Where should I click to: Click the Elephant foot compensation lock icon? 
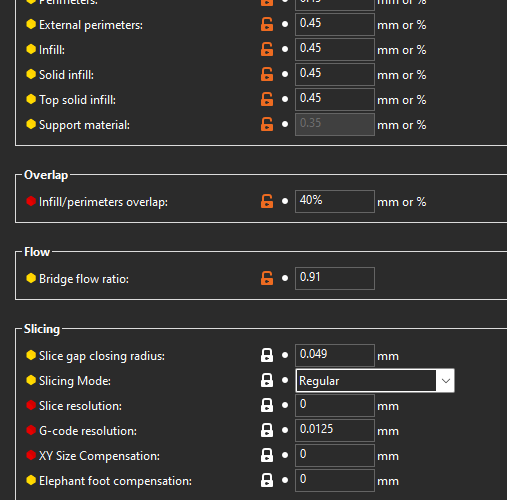pyautogui.click(x=267, y=481)
